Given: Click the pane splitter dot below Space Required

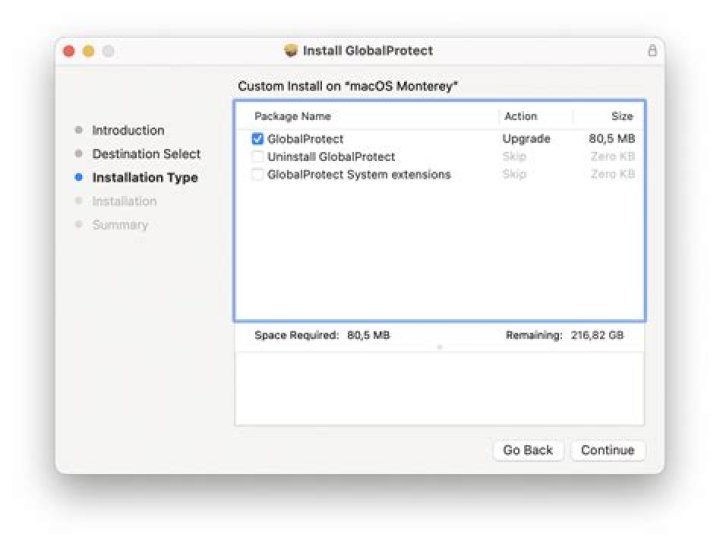Looking at the screenshot, I should [x=439, y=347].
